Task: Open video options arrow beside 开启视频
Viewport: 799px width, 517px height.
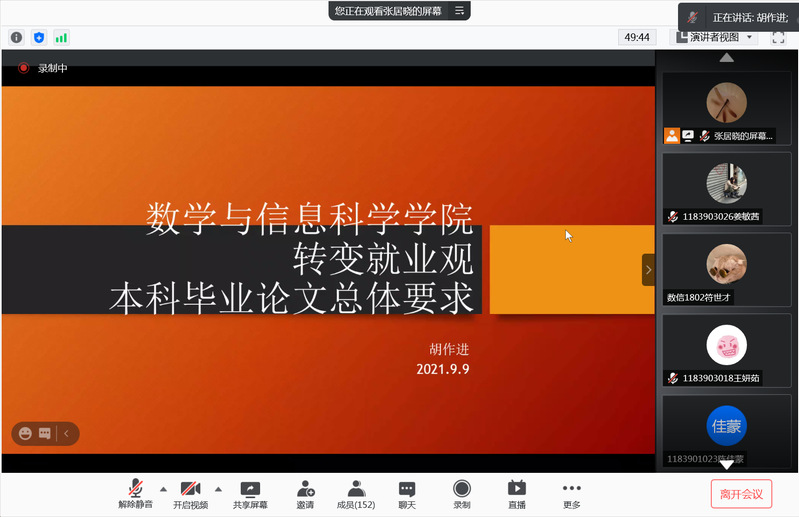Action: tap(218, 489)
